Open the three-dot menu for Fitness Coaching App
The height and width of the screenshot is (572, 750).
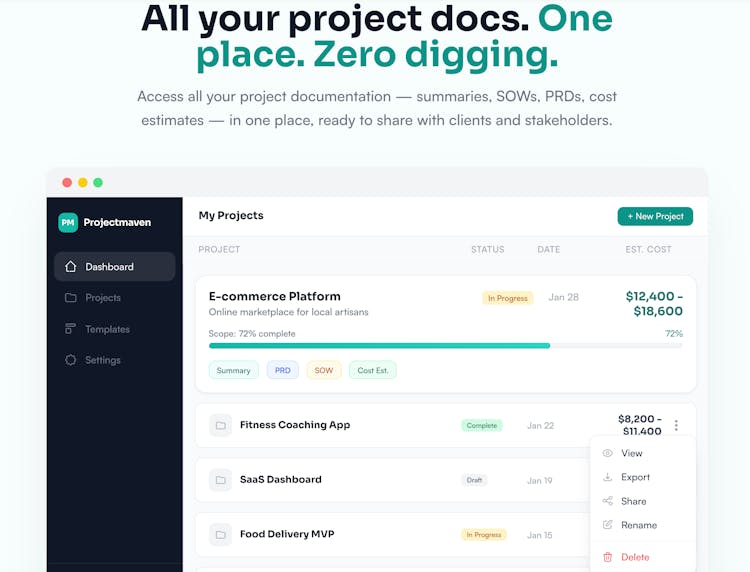pyautogui.click(x=676, y=425)
